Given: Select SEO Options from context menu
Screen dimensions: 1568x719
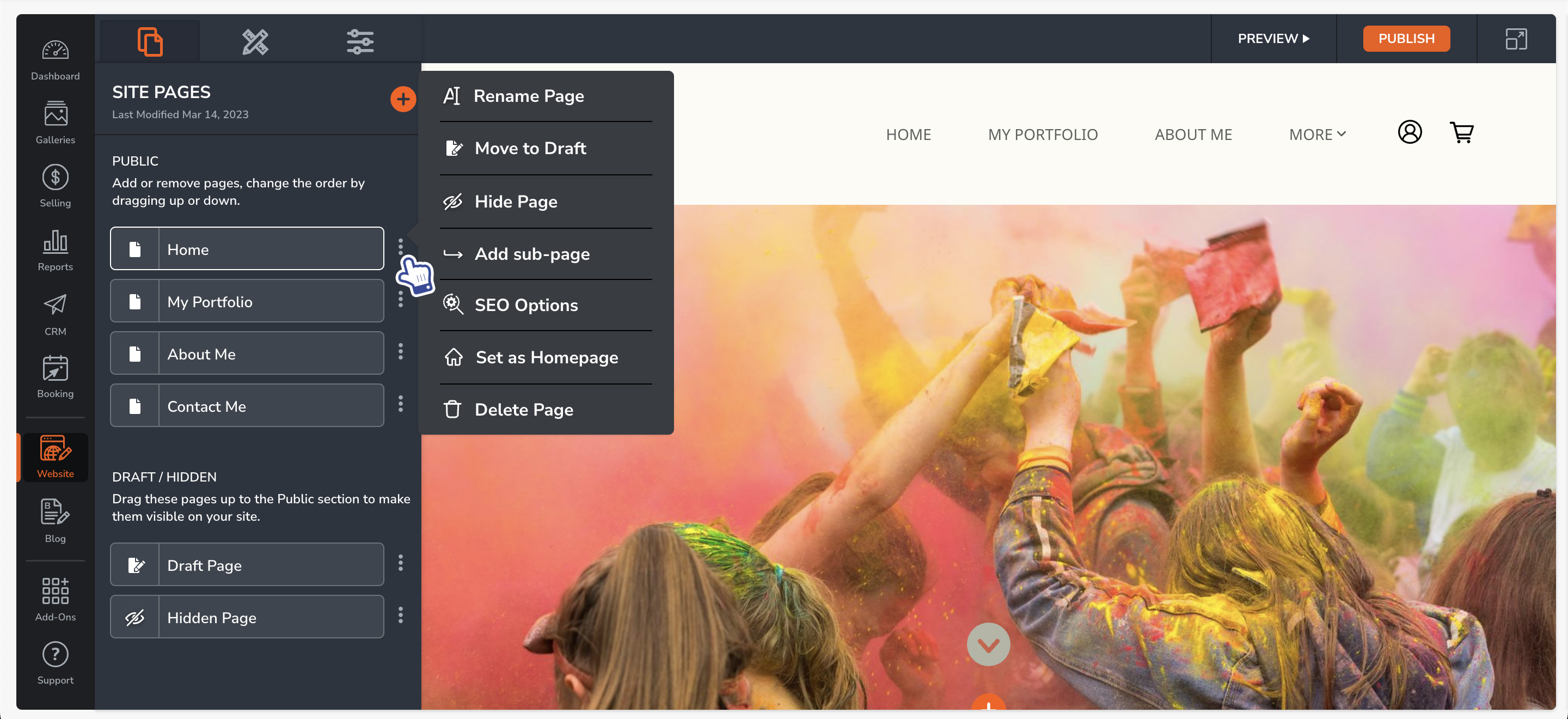Looking at the screenshot, I should 527,304.
